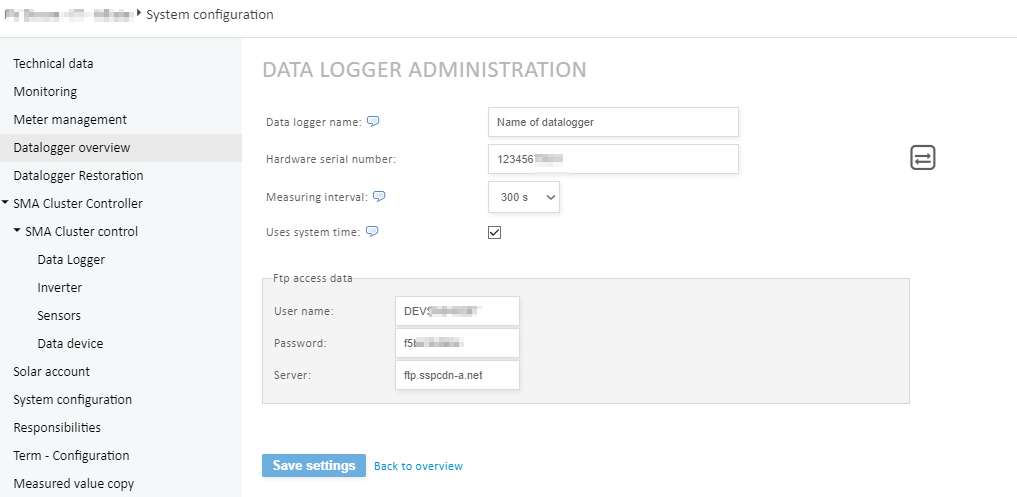Go to Datalogger Restoration page
Screen dimensions: 1017x497
point(78,175)
